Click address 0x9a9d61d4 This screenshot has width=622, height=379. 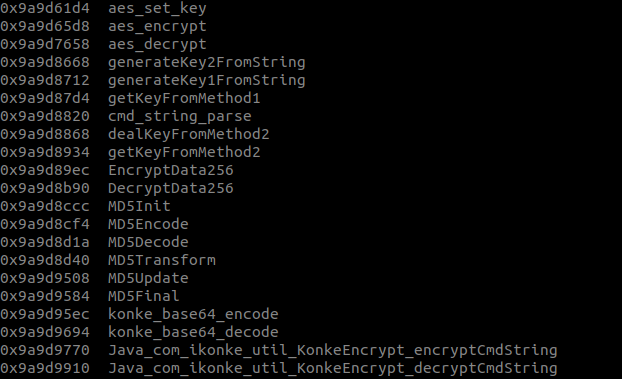pyautogui.click(x=45, y=9)
